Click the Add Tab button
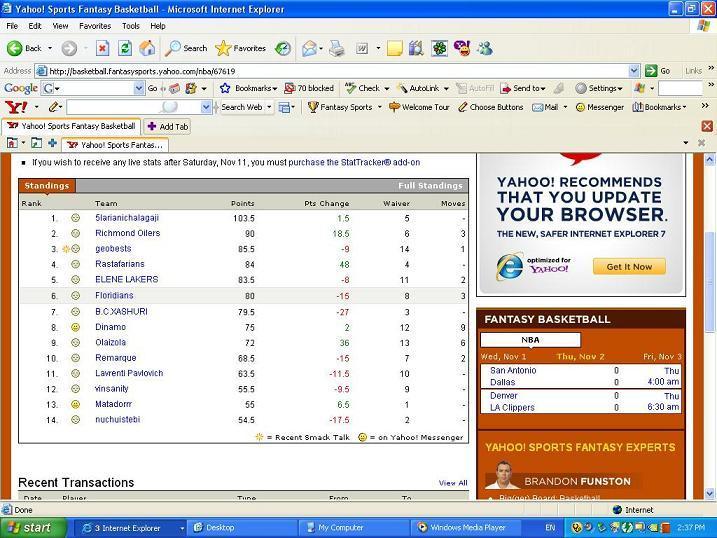Screen dimensions: 717x538 click(167, 127)
